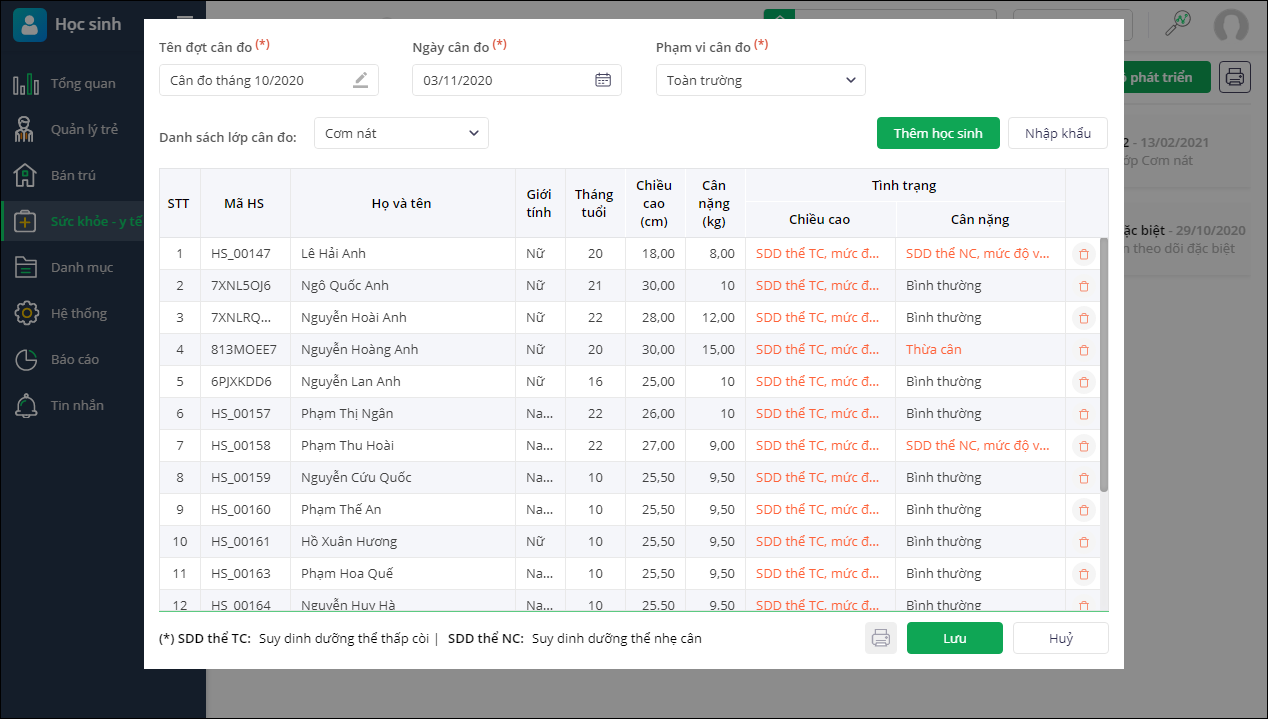Delete row of Phạm Thế An
The width and height of the screenshot is (1268, 719).
1083,510
